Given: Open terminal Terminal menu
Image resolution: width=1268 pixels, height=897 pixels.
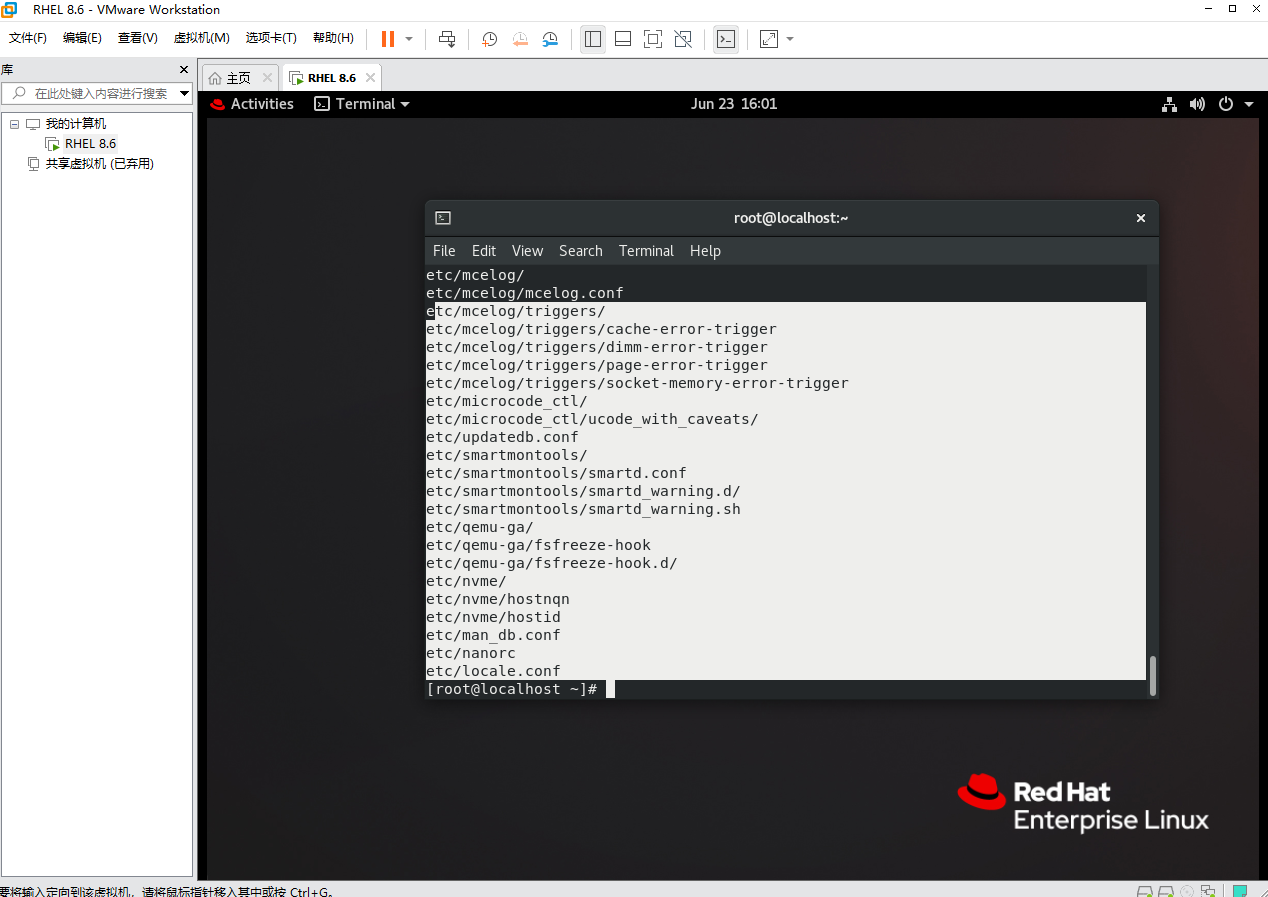Looking at the screenshot, I should 646,251.
